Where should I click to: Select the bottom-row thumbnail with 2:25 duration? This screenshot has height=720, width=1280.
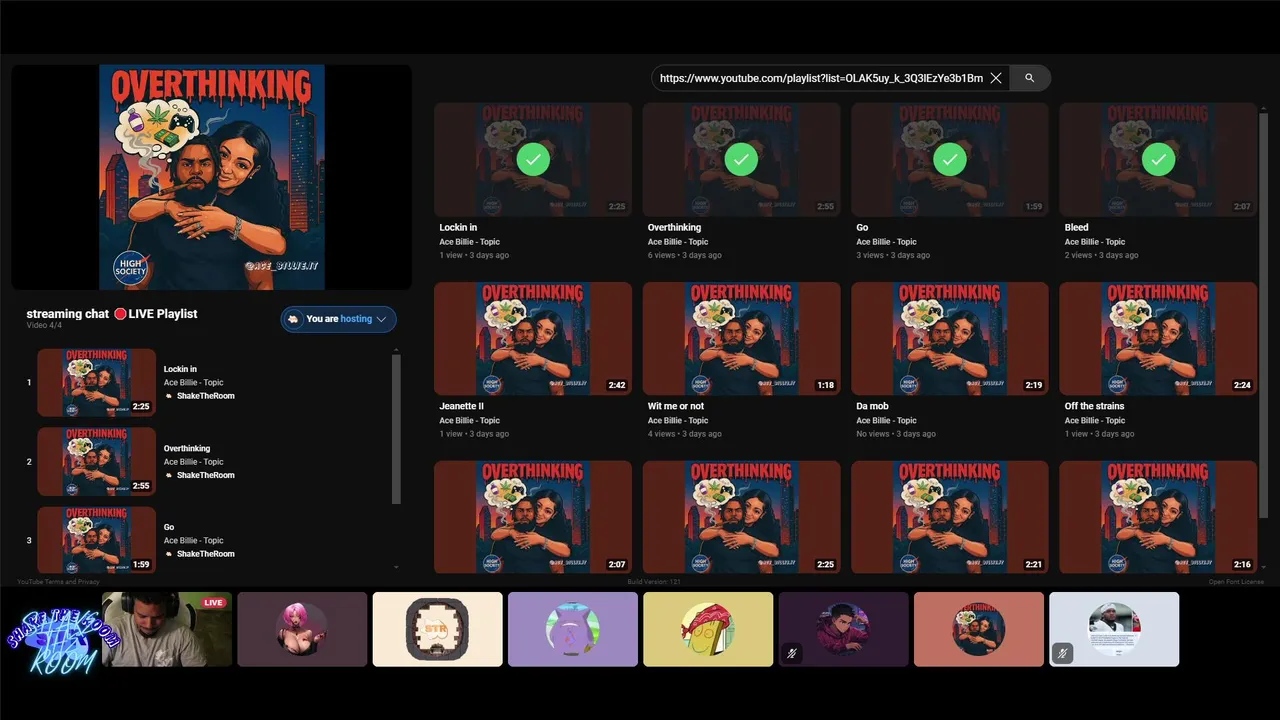pyautogui.click(x=741, y=517)
